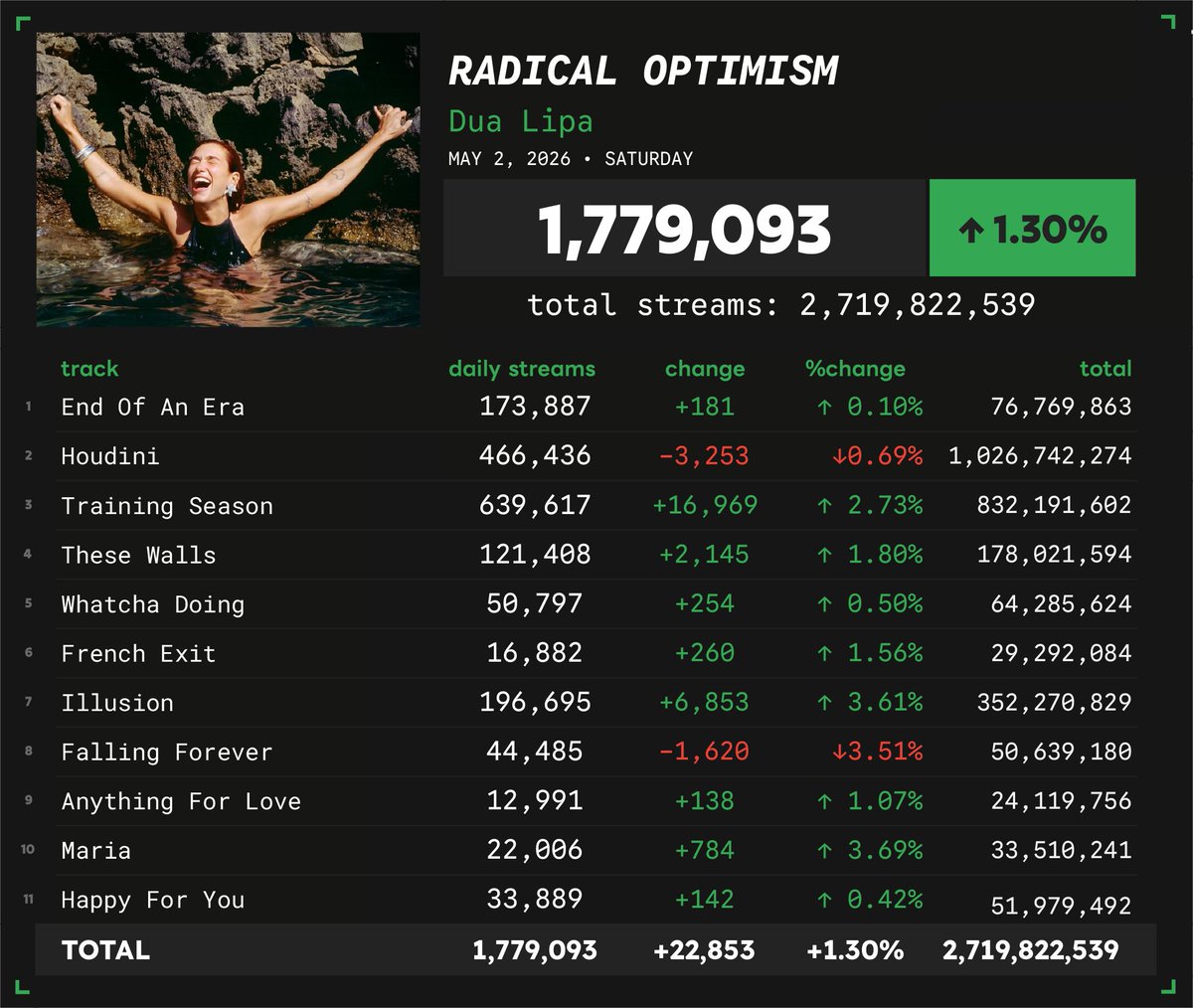Click daily streams value 22,006
Screen dimensions: 1193x1008
(535, 850)
